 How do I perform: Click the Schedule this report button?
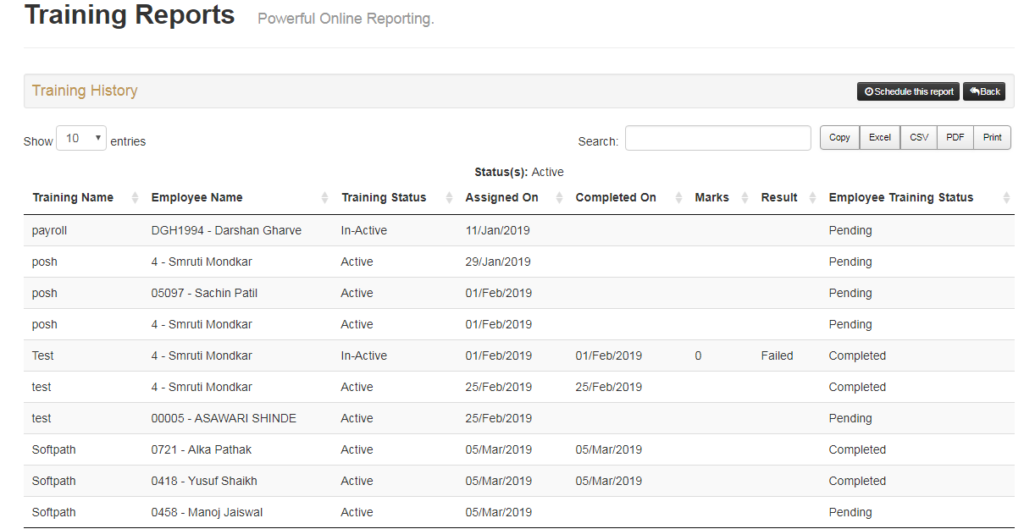pyautogui.click(x=908, y=91)
